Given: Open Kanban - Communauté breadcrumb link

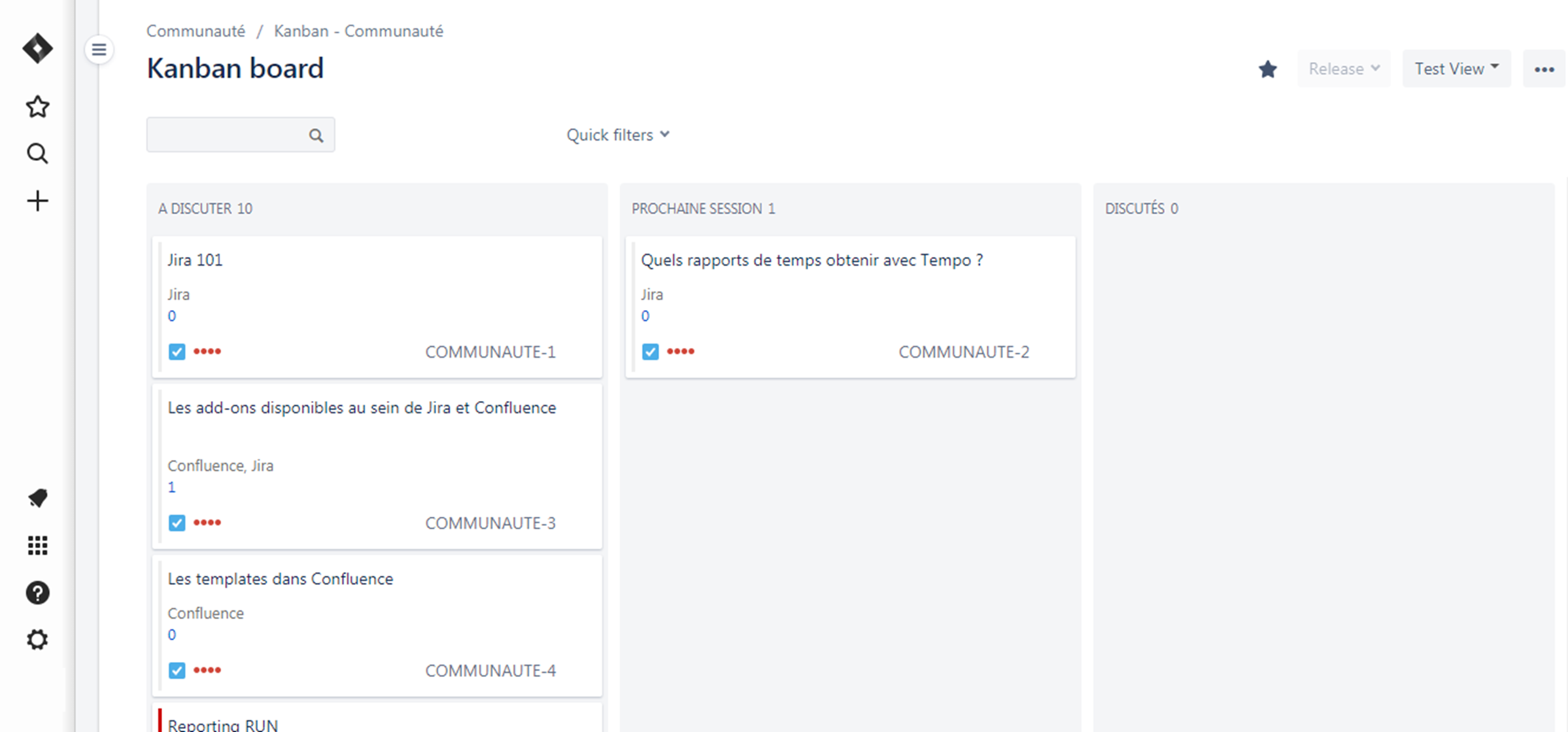Looking at the screenshot, I should click(x=358, y=31).
